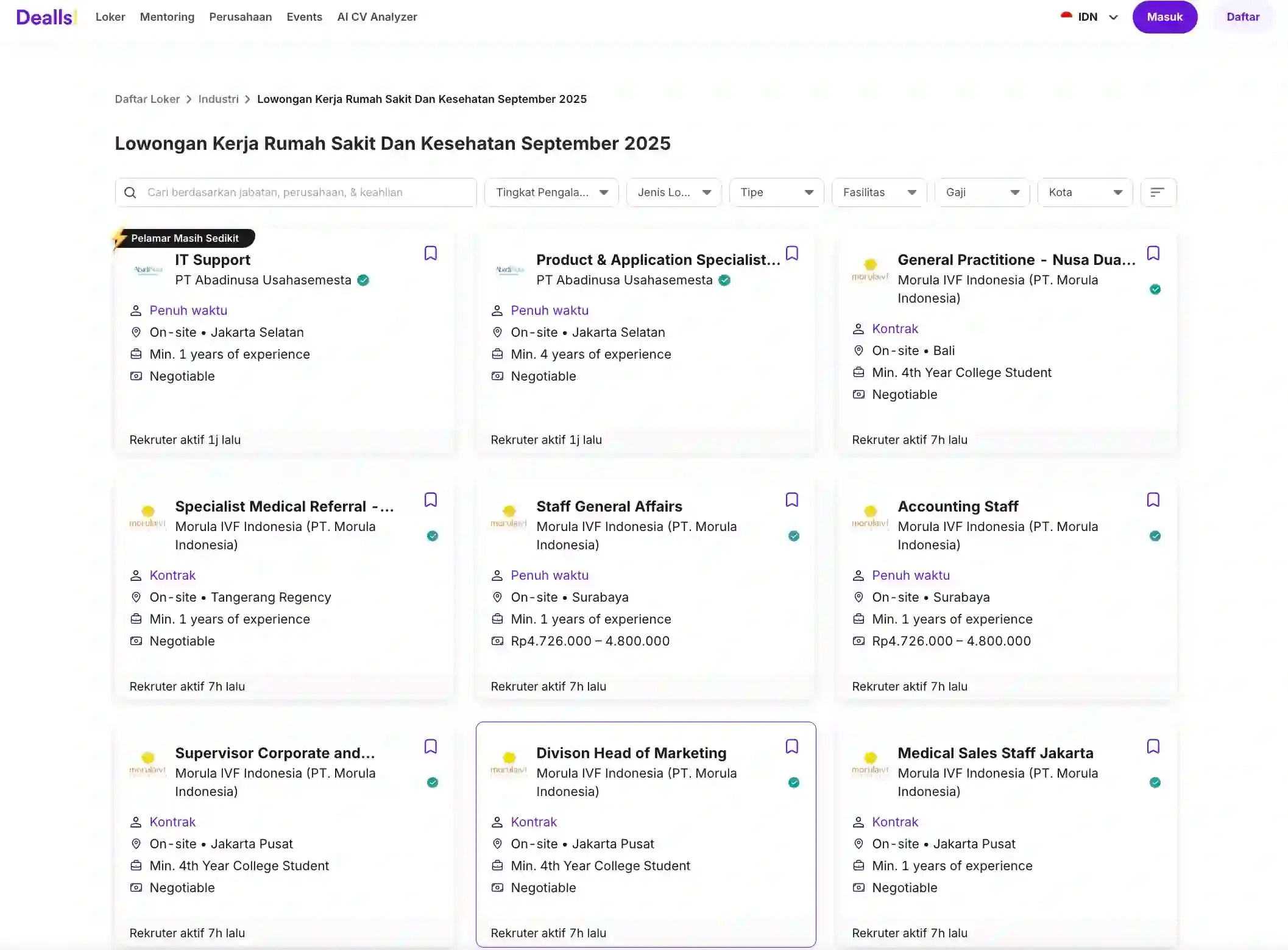The height and width of the screenshot is (950, 1288).
Task: Bookmark the Specialist Medical Referral job
Action: (x=430, y=500)
